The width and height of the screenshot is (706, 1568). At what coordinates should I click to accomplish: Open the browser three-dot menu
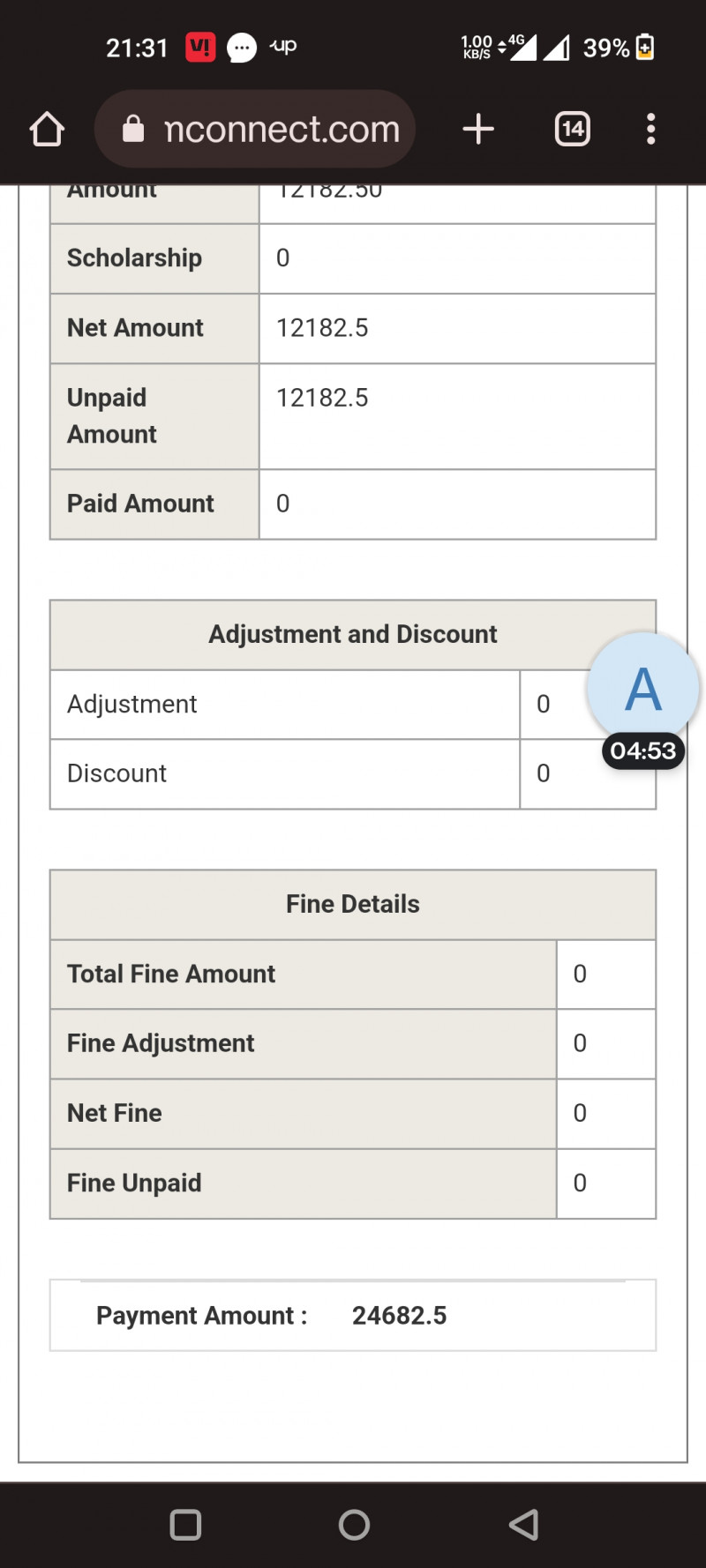point(650,129)
